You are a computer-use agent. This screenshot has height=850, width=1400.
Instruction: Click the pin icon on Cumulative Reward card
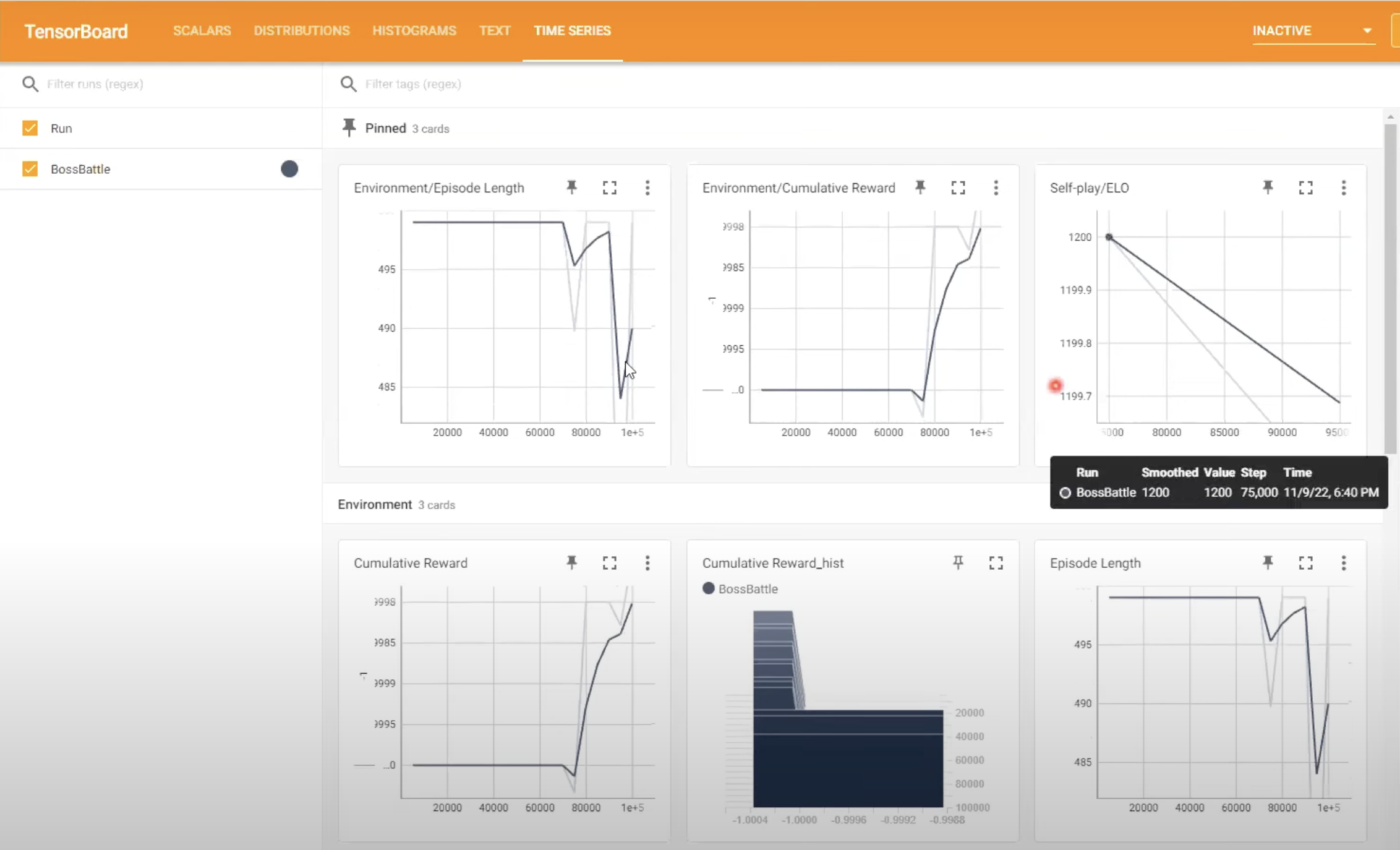pos(571,562)
